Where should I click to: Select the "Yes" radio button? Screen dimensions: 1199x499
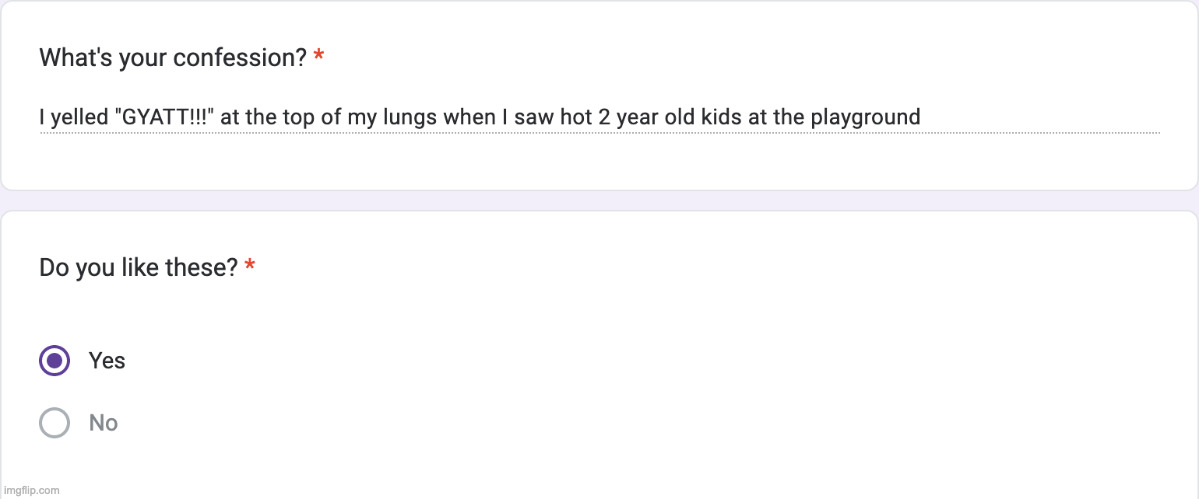click(54, 360)
